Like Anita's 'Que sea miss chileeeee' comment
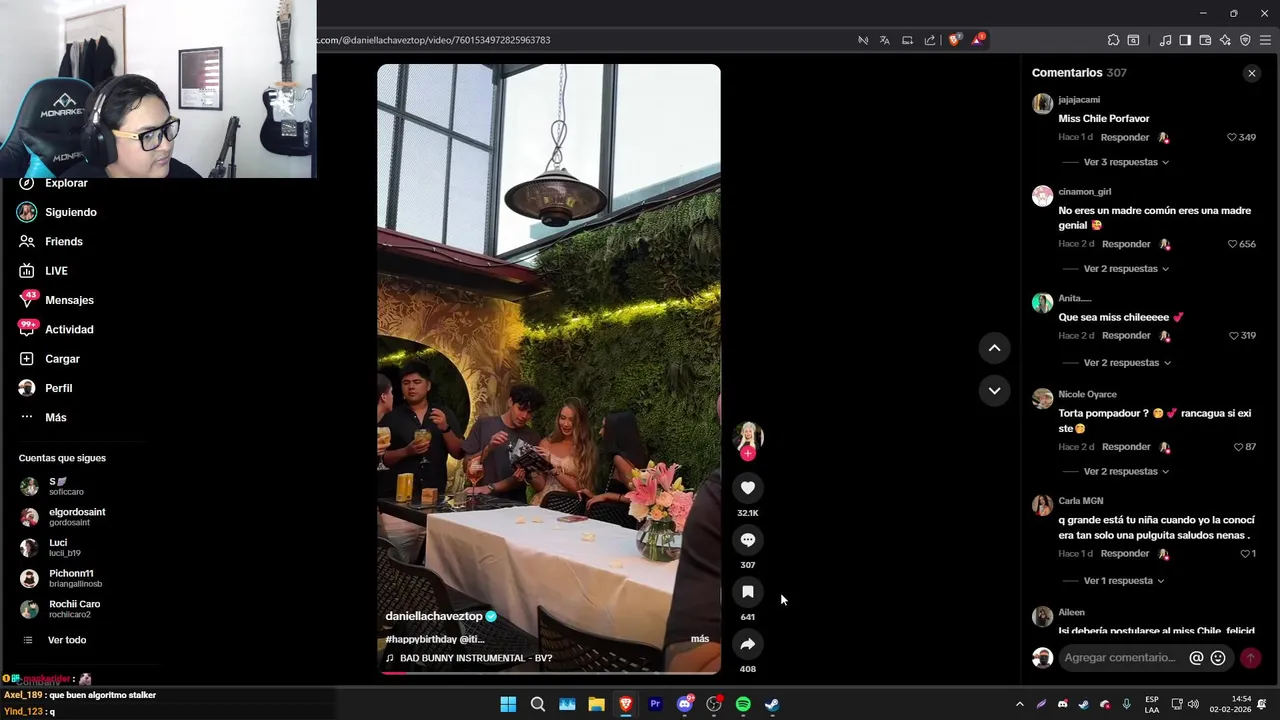This screenshot has width=1280, height=720. pyautogui.click(x=1233, y=336)
